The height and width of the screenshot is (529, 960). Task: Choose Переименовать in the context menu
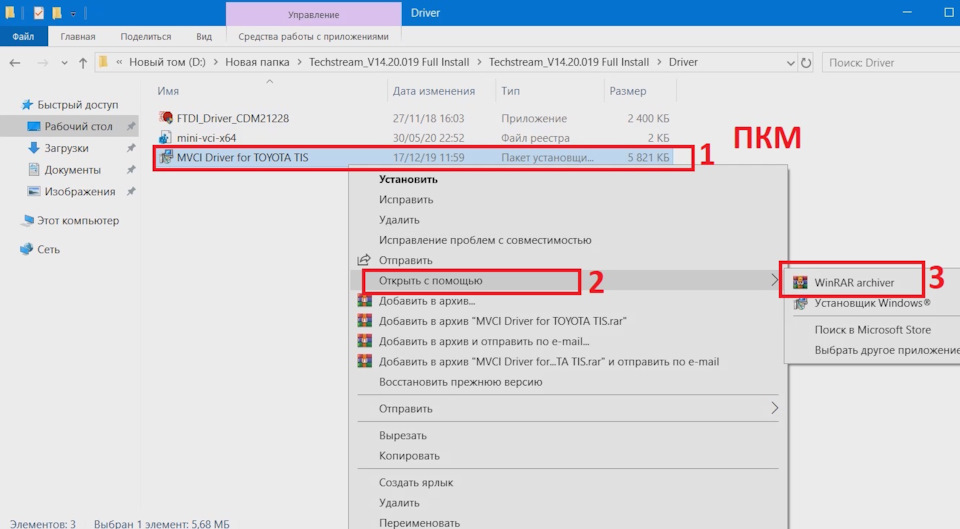[419, 523]
